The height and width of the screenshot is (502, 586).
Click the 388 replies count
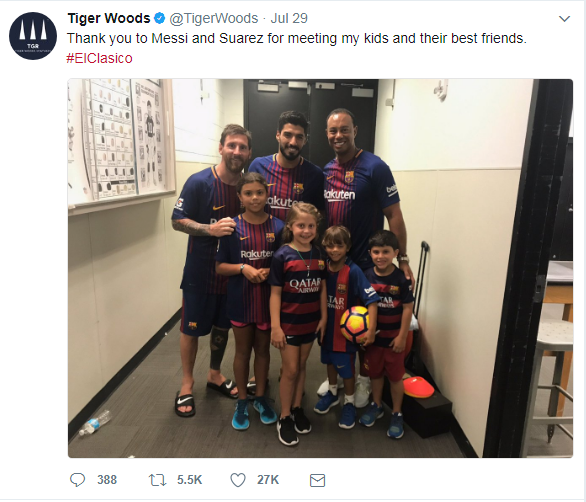point(107,480)
